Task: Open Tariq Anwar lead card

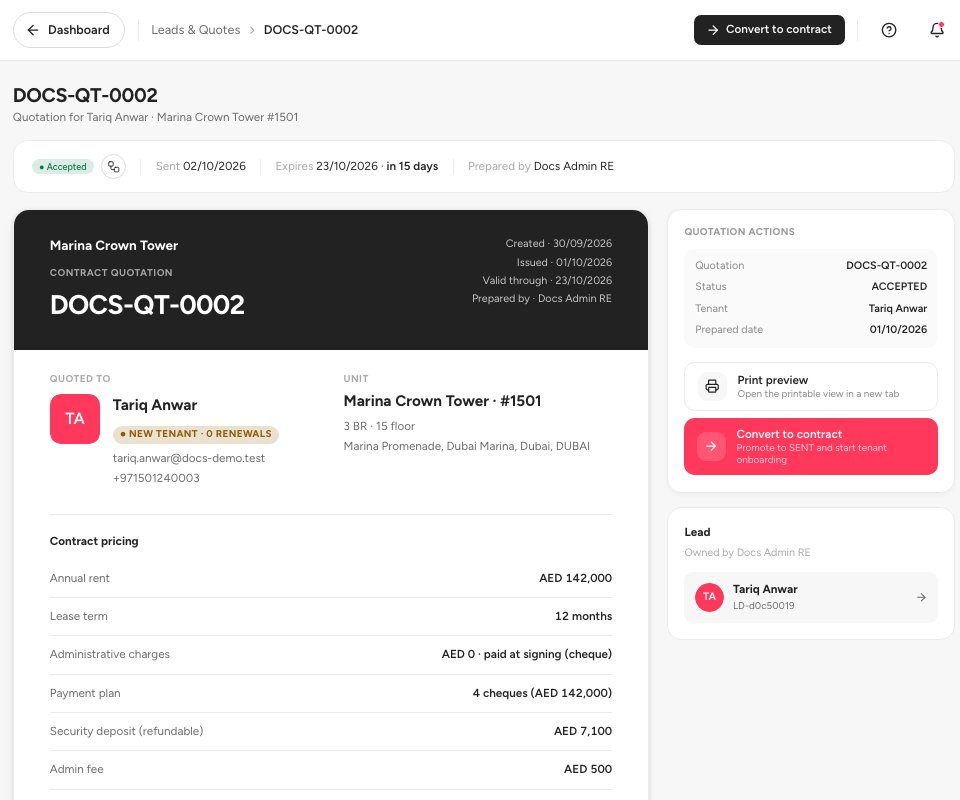Action: [810, 597]
